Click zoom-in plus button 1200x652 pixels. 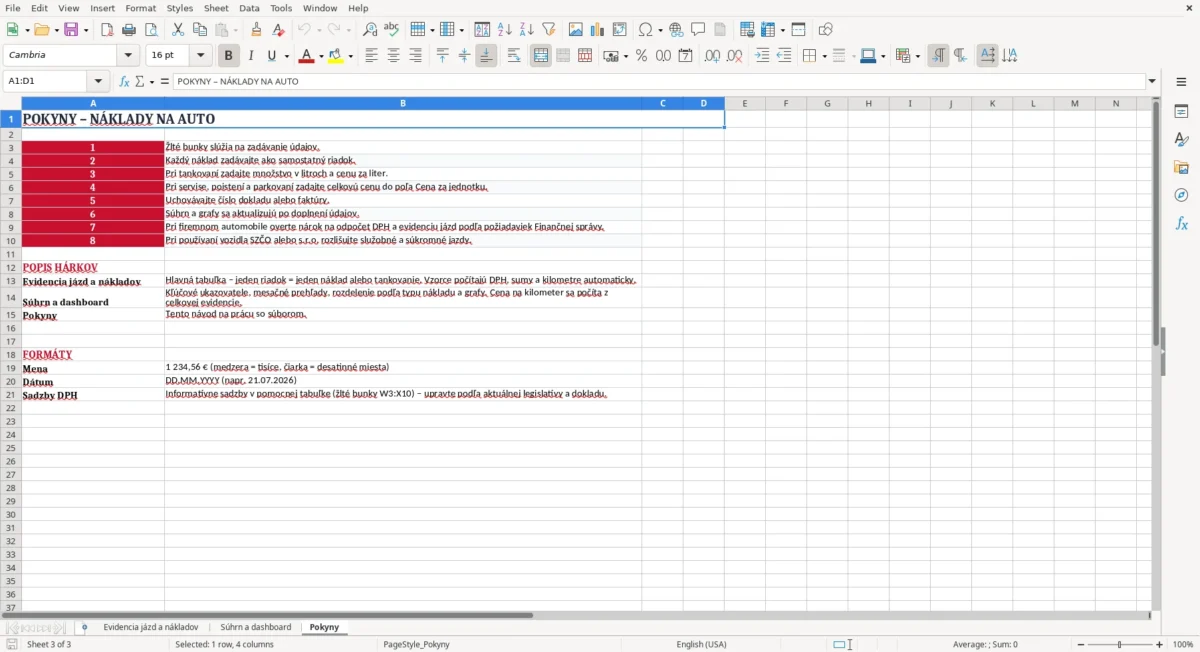(1159, 645)
